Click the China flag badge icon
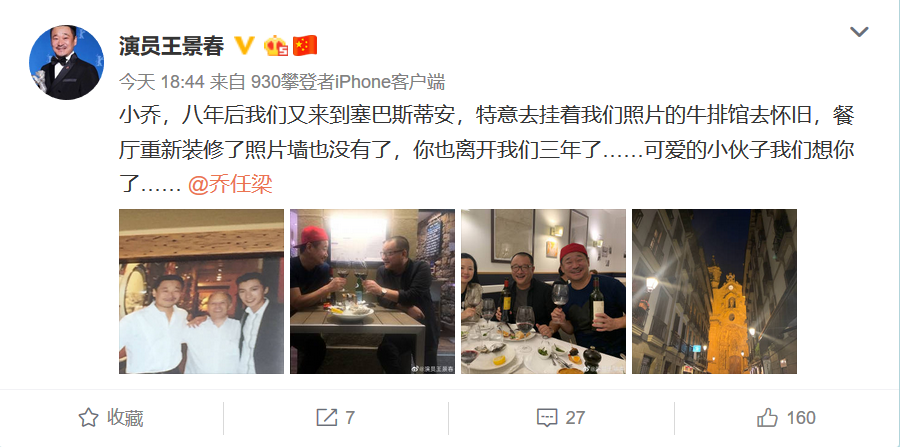Image resolution: width=900 pixels, height=447 pixels. coord(305,45)
